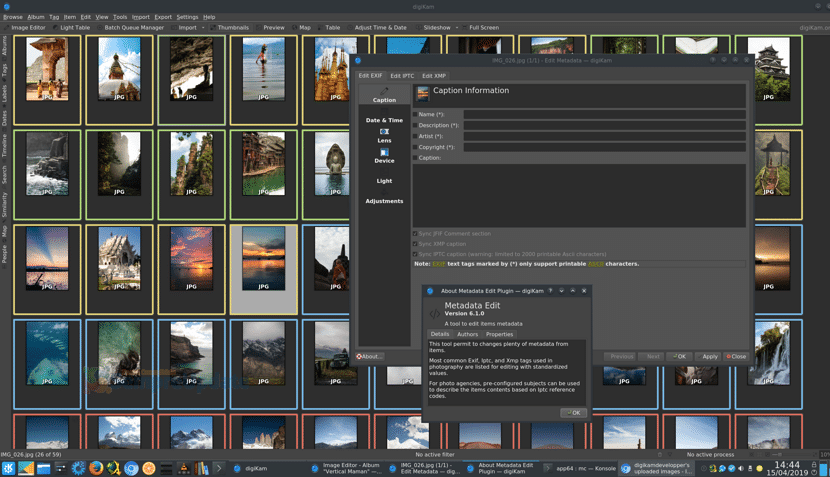Switch to the Edit IPTC tab

(402, 76)
